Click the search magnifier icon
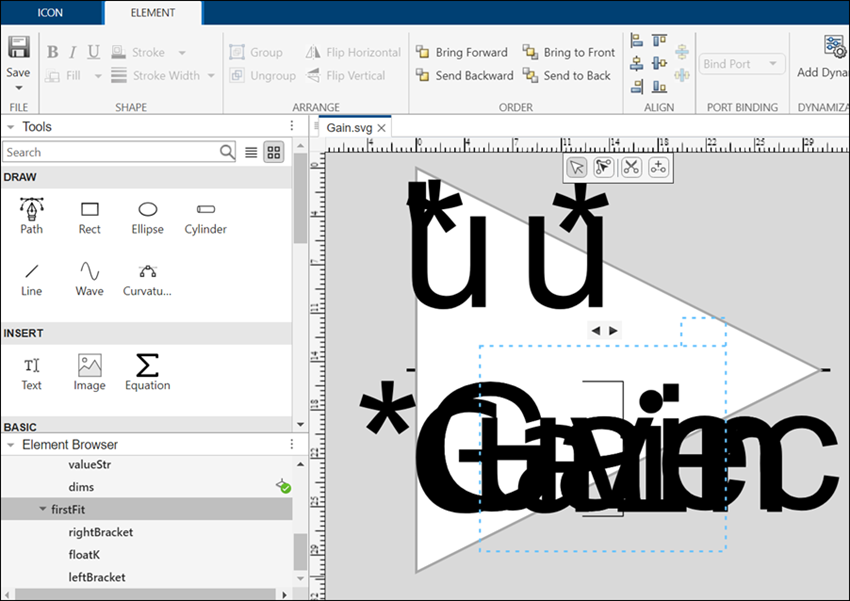The width and height of the screenshot is (850, 601). point(227,152)
